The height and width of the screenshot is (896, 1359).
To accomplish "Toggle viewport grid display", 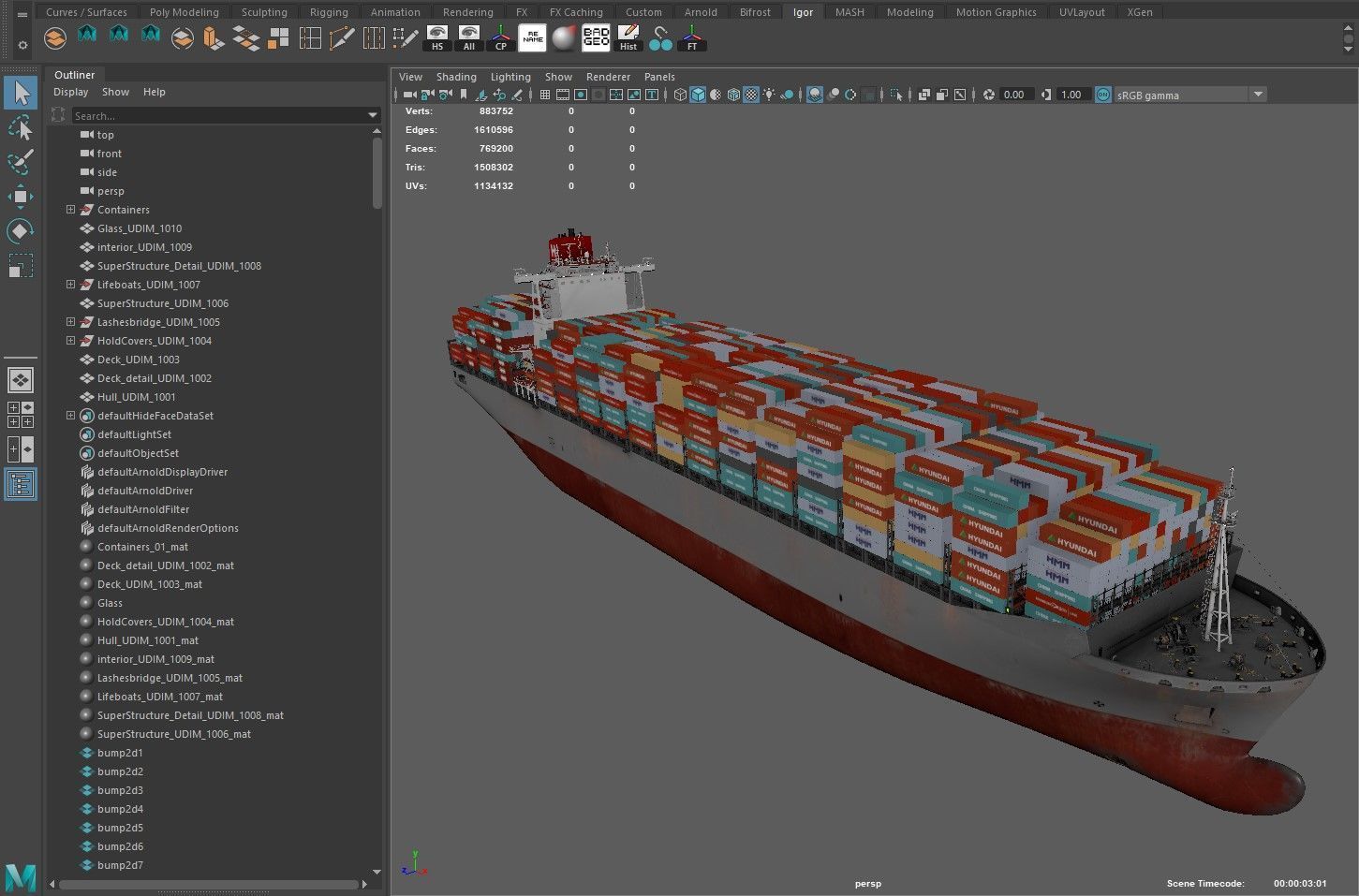I will pos(545,95).
